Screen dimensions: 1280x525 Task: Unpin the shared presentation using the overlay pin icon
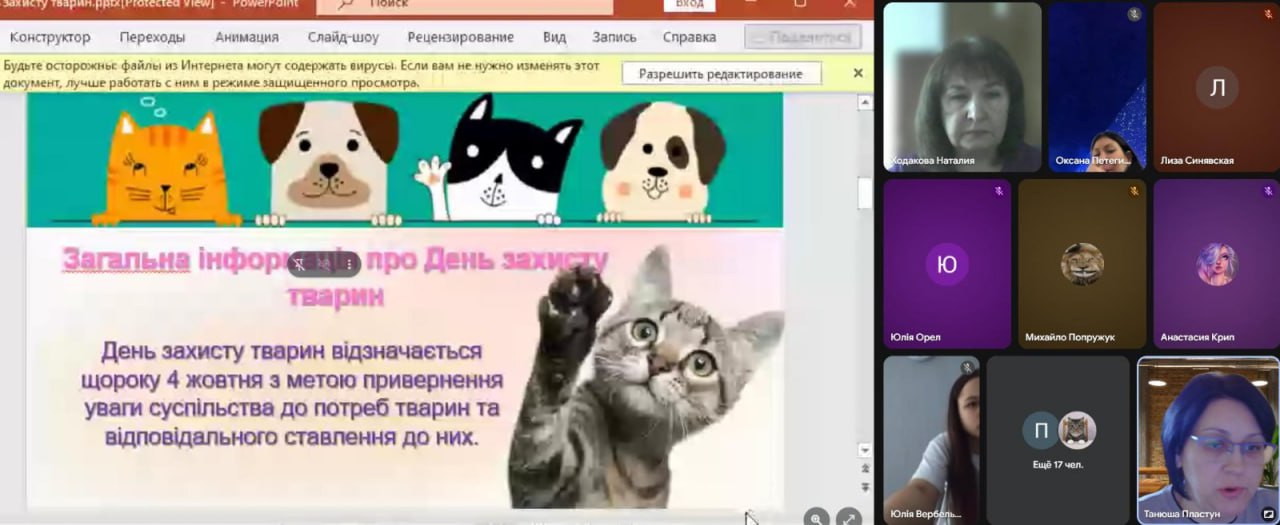pos(300,264)
